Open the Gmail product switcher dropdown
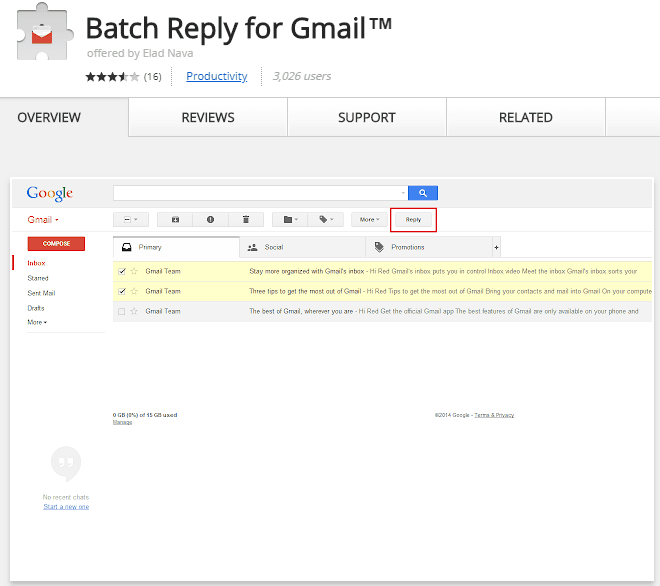The image size is (660, 586). click(x=43, y=220)
